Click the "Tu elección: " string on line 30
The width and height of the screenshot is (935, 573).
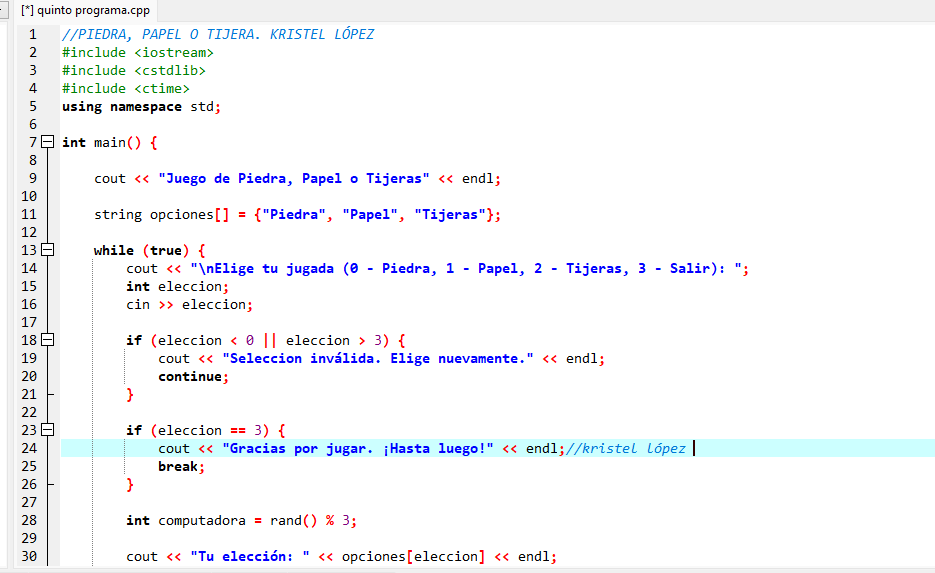point(250,556)
